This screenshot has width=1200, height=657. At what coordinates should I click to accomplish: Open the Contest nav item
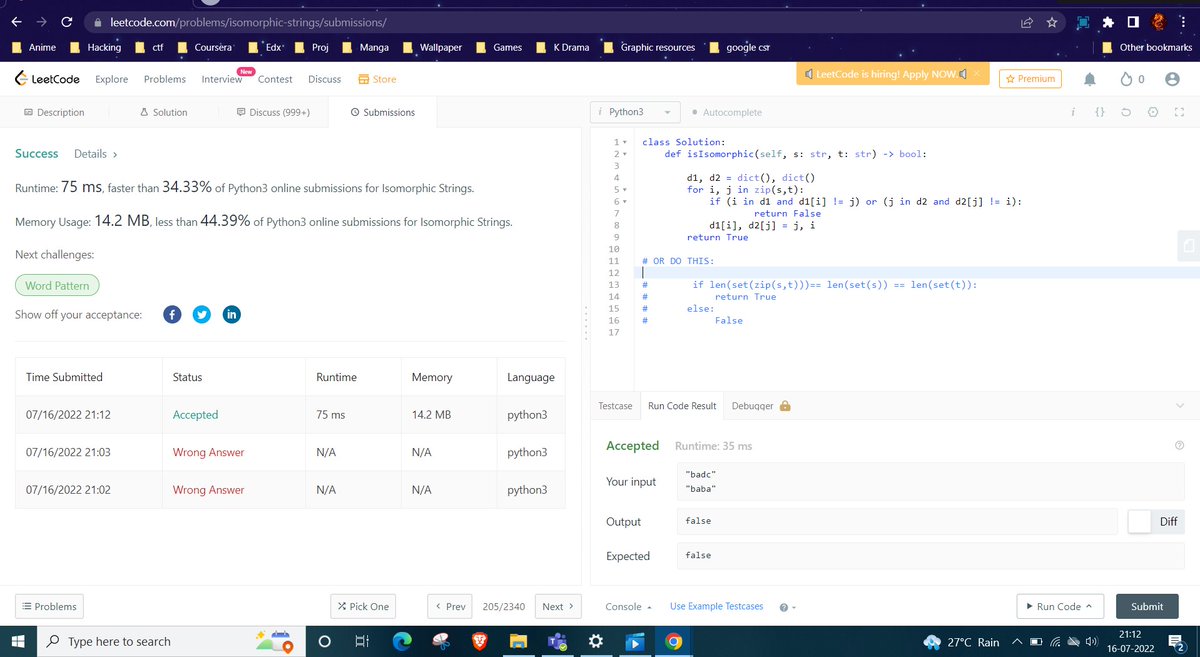click(x=275, y=79)
